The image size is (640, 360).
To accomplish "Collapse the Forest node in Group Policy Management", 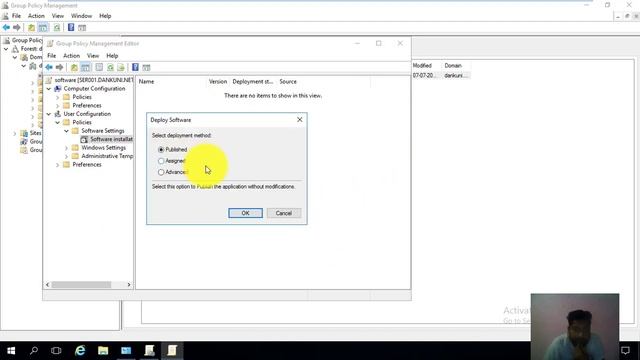I will [6, 49].
